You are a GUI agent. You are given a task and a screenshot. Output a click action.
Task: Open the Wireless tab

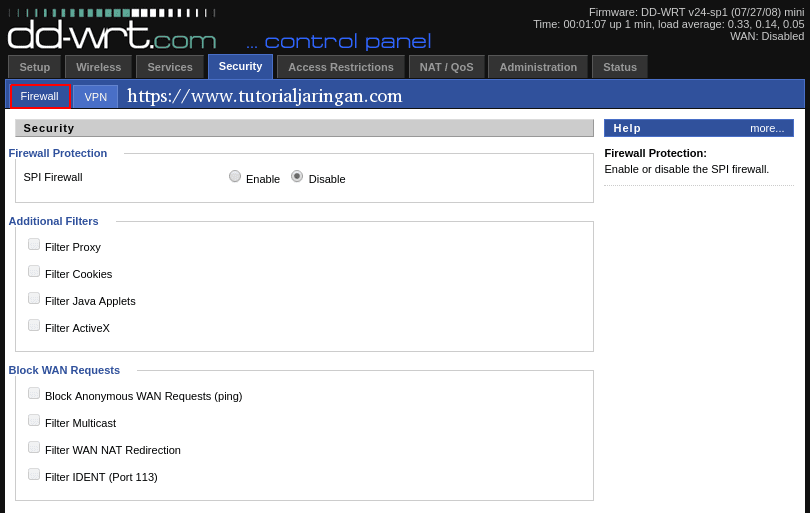click(x=98, y=67)
